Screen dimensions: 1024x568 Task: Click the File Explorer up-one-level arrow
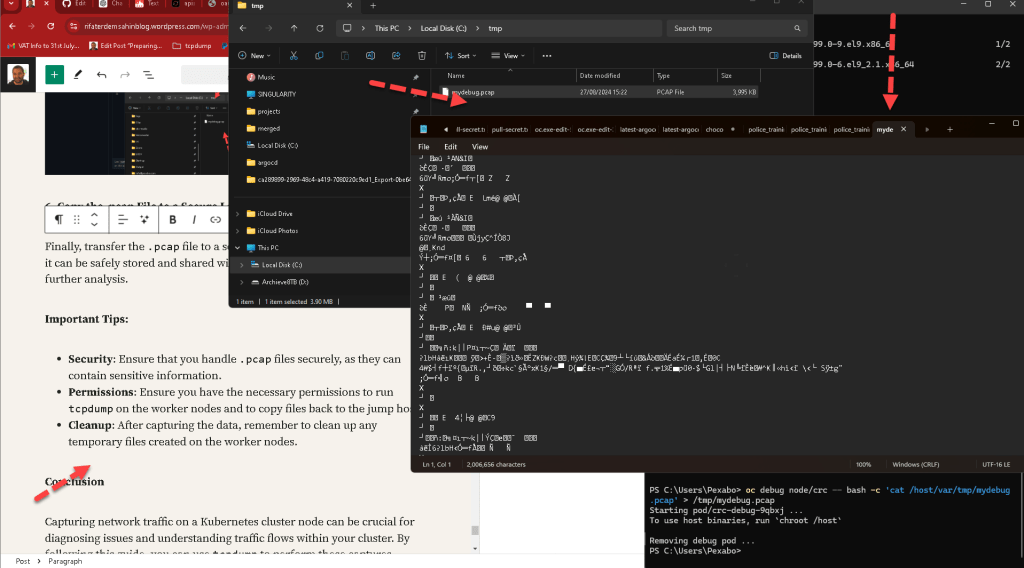(x=294, y=28)
